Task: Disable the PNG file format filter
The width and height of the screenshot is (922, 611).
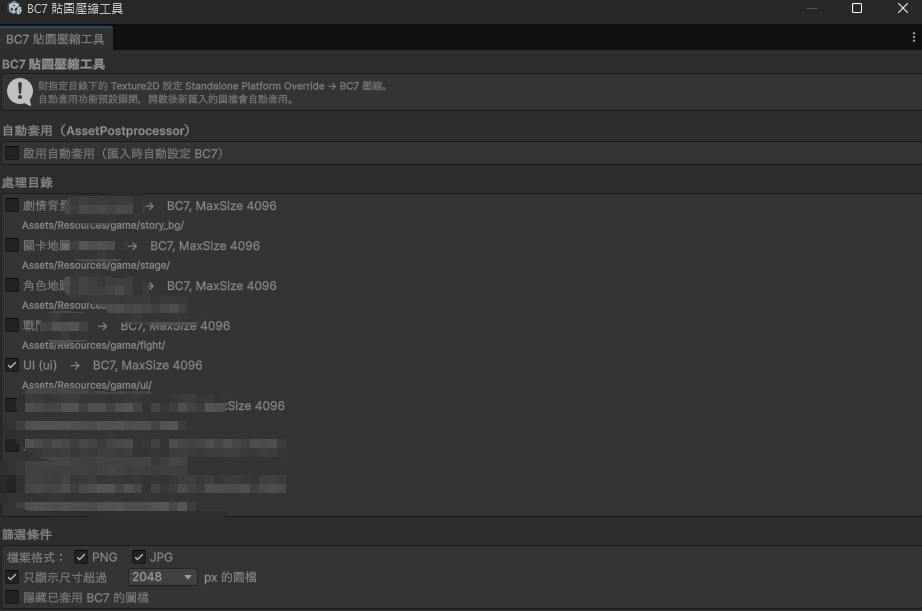Action: click(79, 557)
